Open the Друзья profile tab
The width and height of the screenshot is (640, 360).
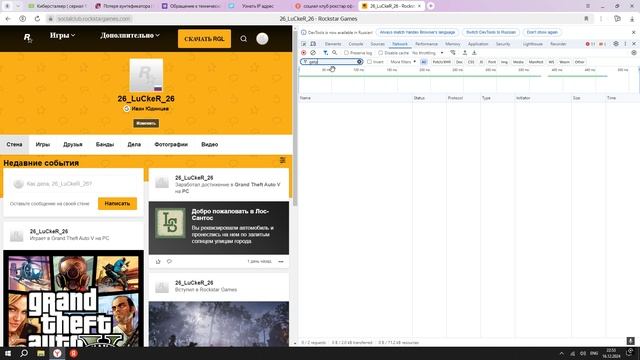pos(73,144)
